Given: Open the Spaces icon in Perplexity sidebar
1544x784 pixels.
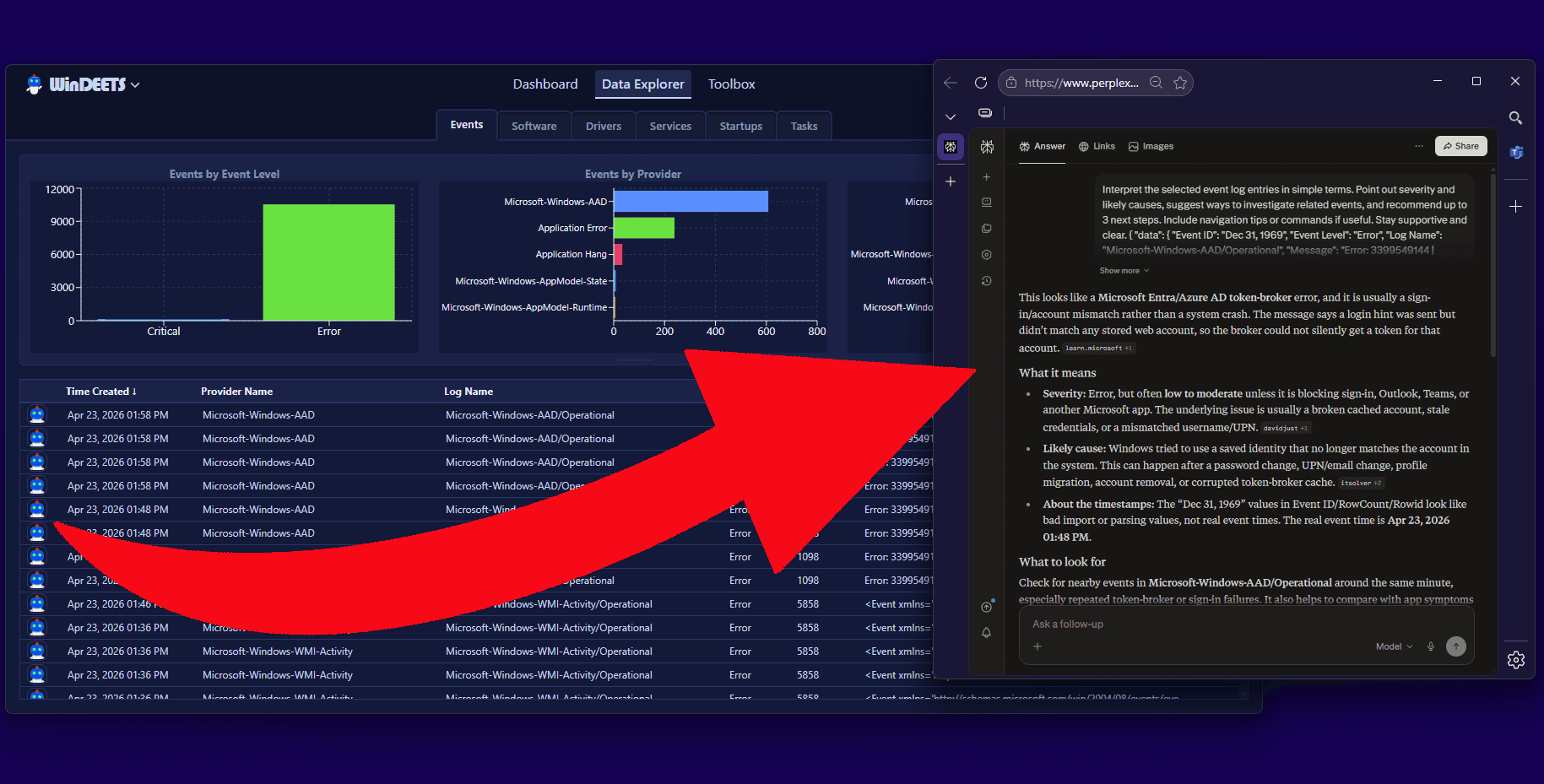Looking at the screenshot, I should tap(987, 229).
